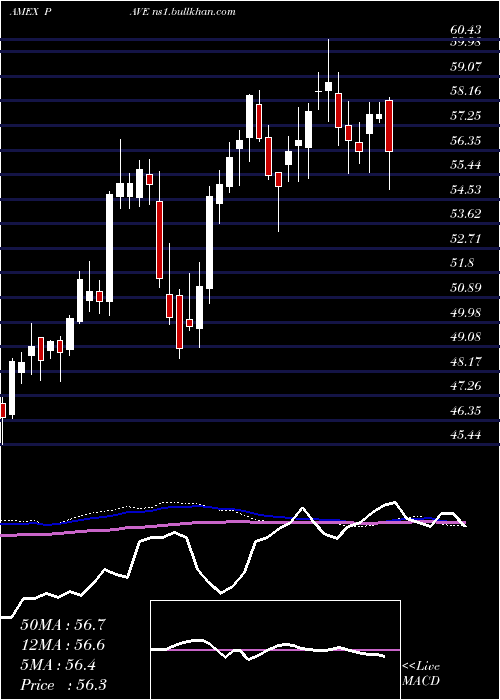Click the Price : 56.3 readout
This screenshot has width=500, height=700.
(63, 685)
